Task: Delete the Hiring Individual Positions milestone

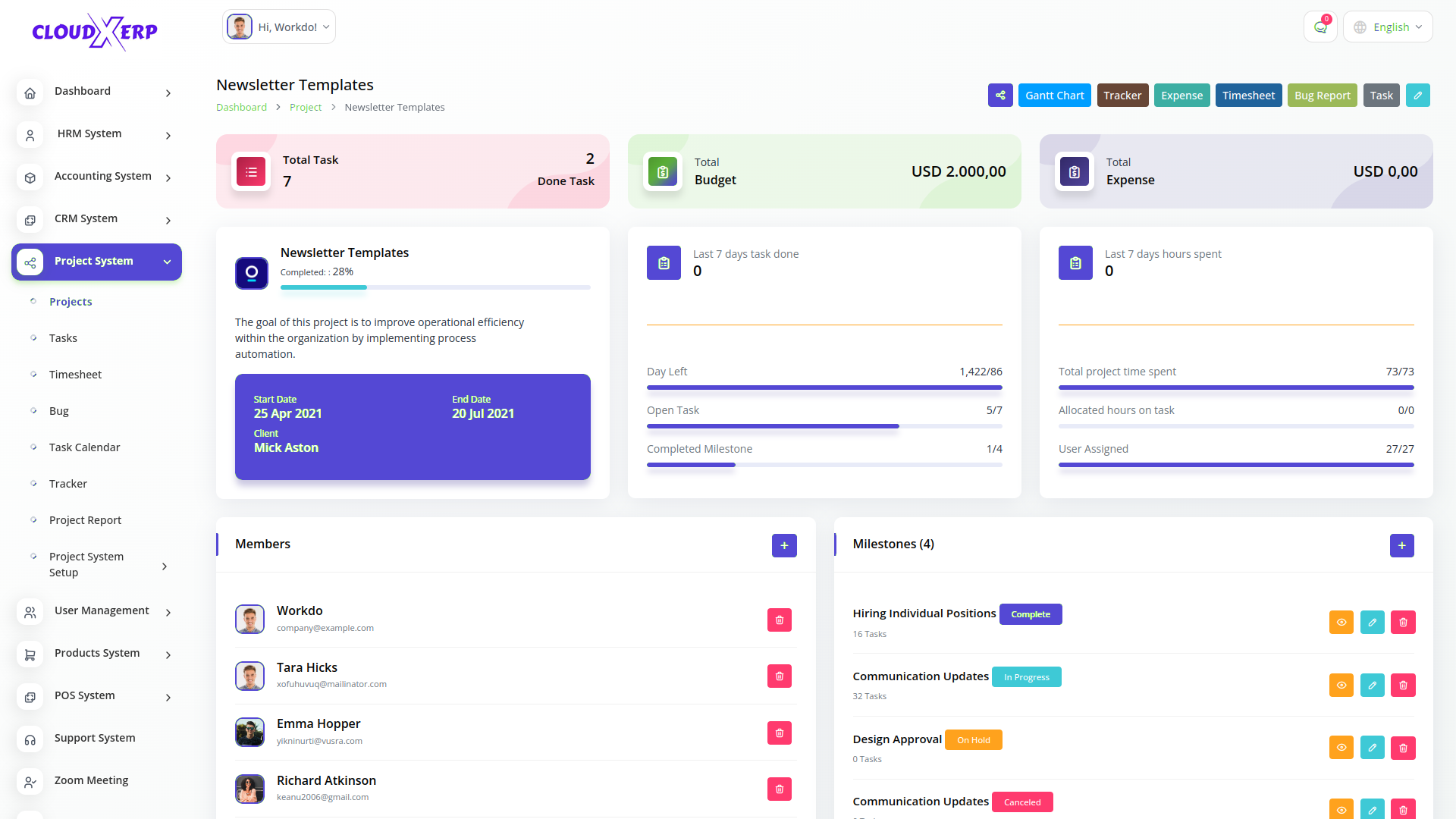Action: coord(1403,623)
